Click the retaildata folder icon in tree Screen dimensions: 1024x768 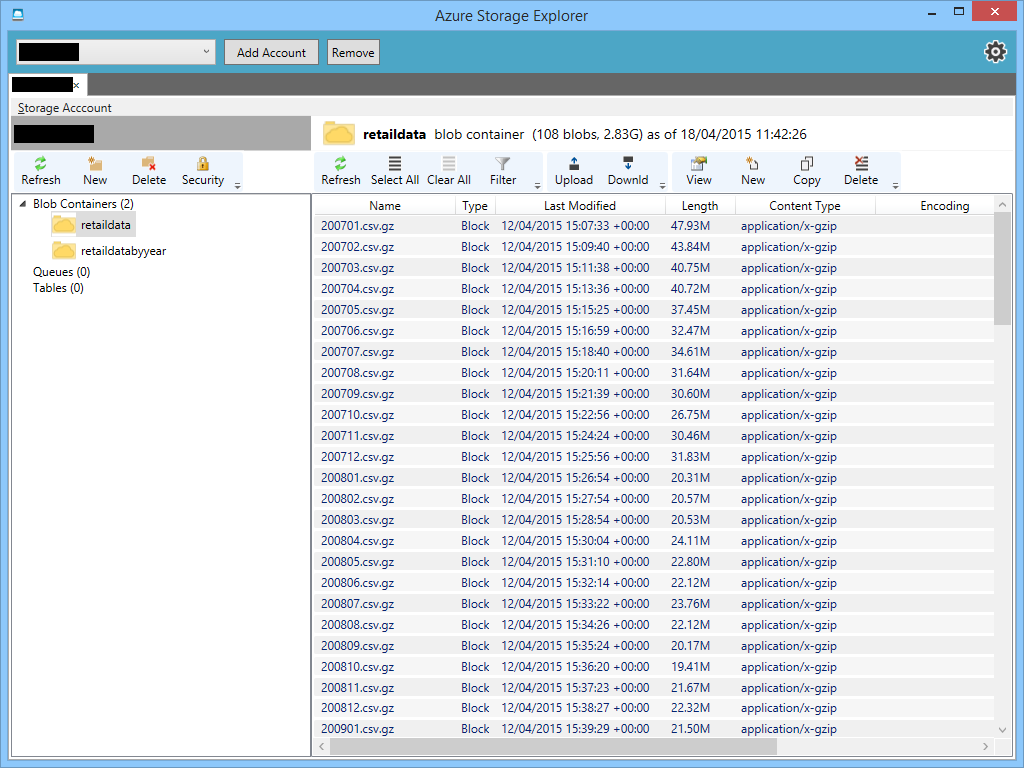[63, 225]
